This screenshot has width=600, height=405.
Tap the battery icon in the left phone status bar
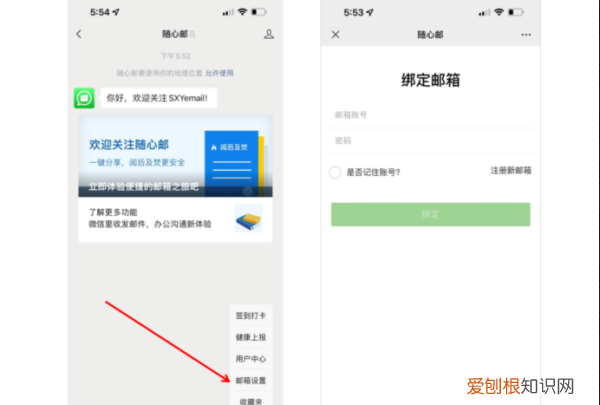[x=259, y=12]
